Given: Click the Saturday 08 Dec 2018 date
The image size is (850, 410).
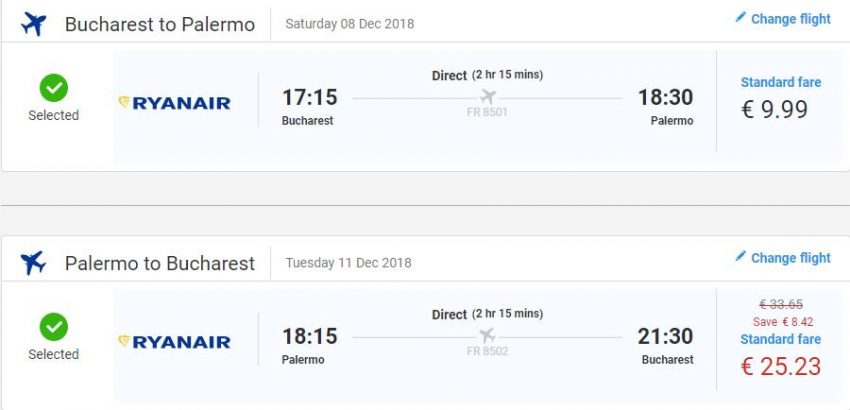Looking at the screenshot, I should pyautogui.click(x=349, y=24).
